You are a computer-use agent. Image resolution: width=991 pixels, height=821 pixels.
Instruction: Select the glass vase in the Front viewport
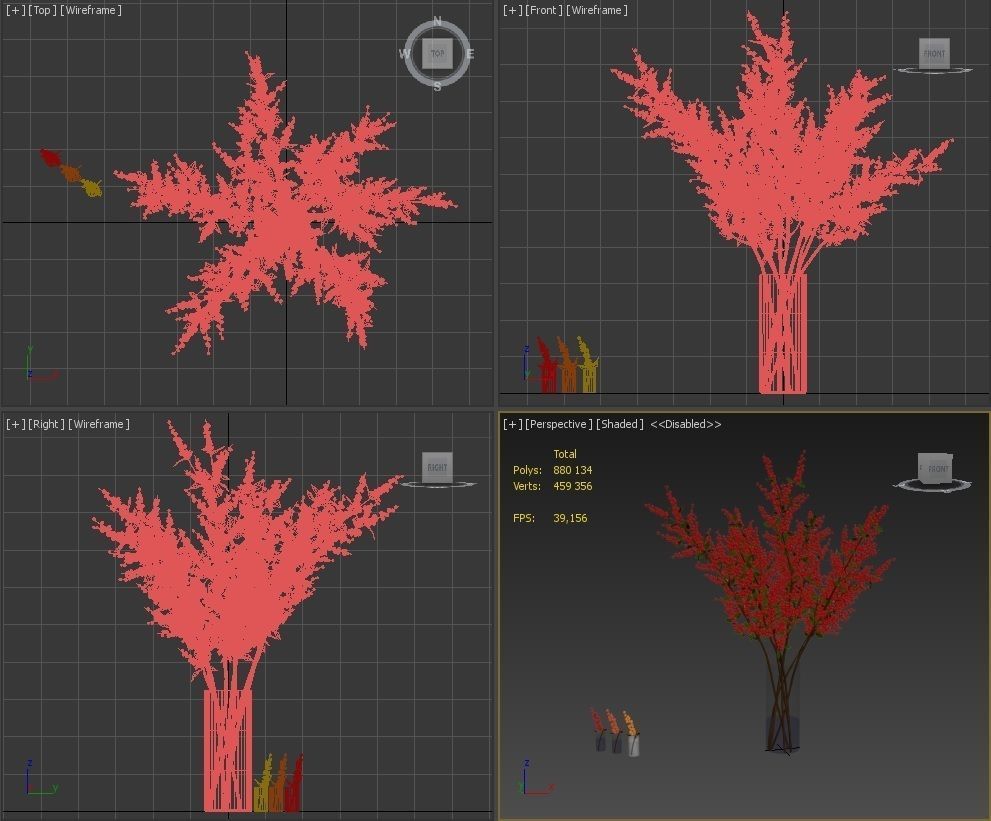783,334
